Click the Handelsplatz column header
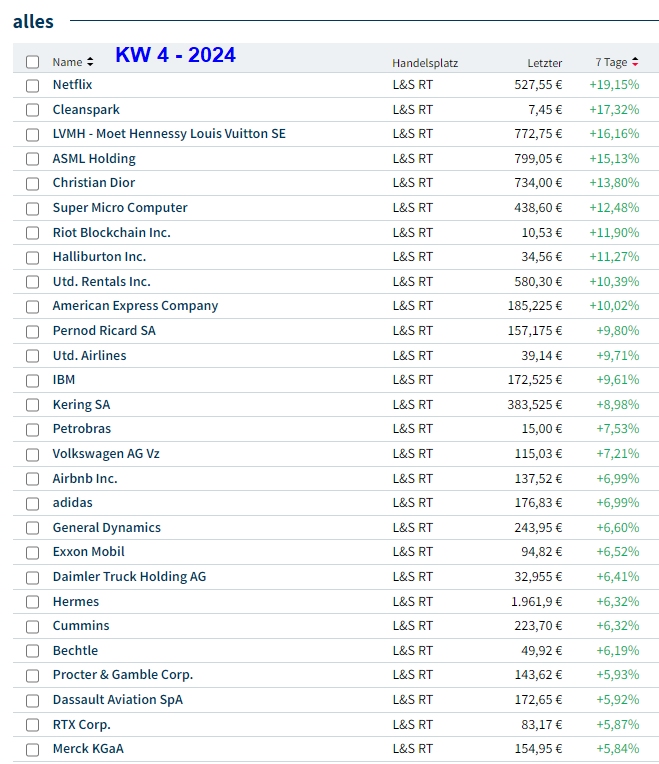 coord(425,63)
